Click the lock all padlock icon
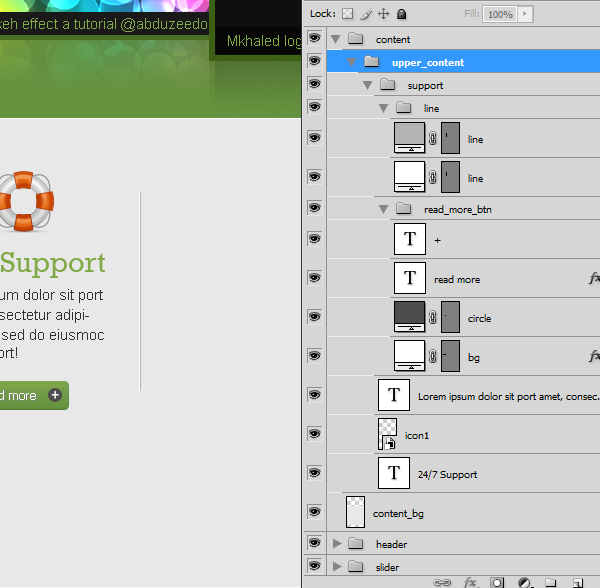600x588 pixels. tap(401, 14)
